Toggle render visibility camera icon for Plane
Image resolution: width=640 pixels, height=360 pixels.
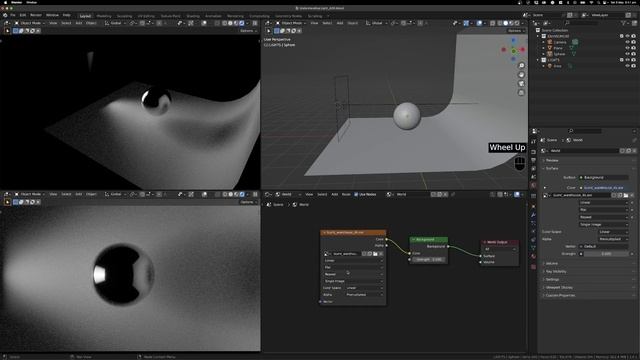[x=633, y=48]
